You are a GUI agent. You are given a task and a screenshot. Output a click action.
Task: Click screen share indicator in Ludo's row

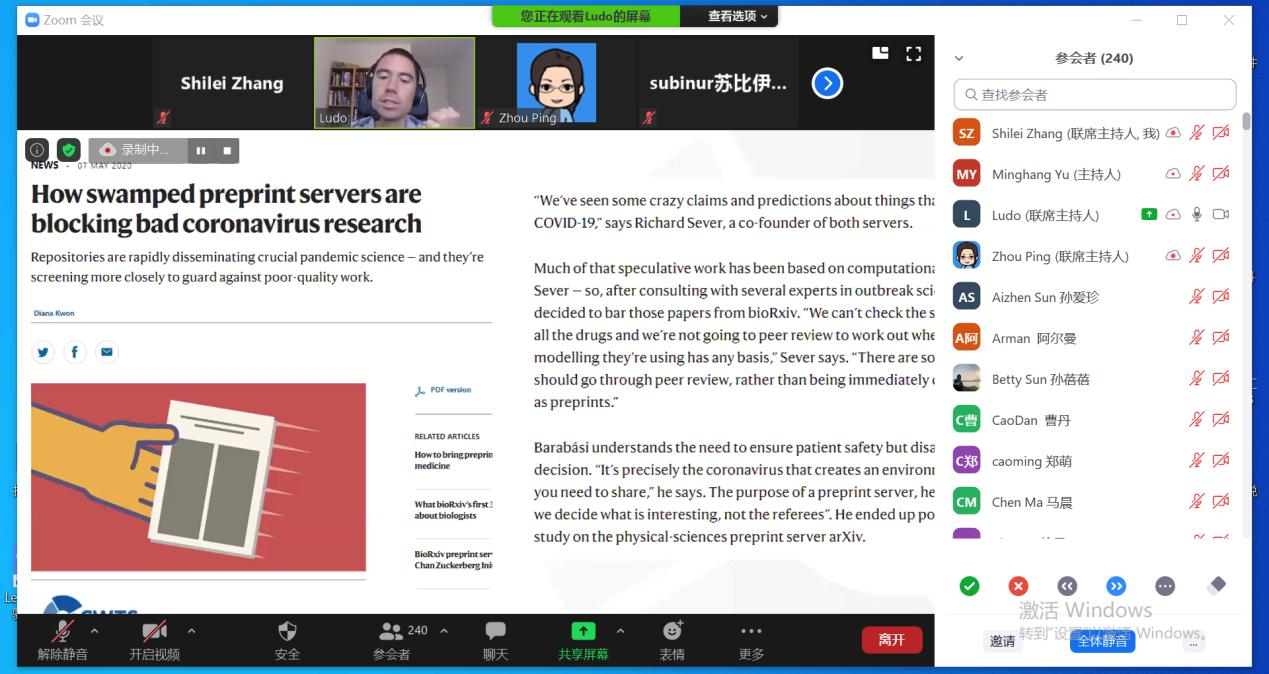click(1149, 215)
